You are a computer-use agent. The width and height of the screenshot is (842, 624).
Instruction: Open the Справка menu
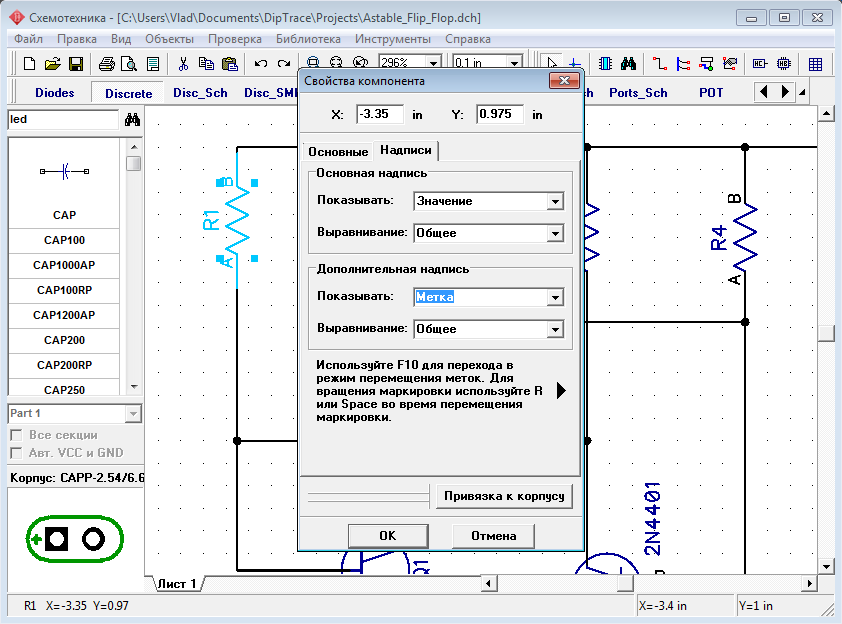[468, 39]
